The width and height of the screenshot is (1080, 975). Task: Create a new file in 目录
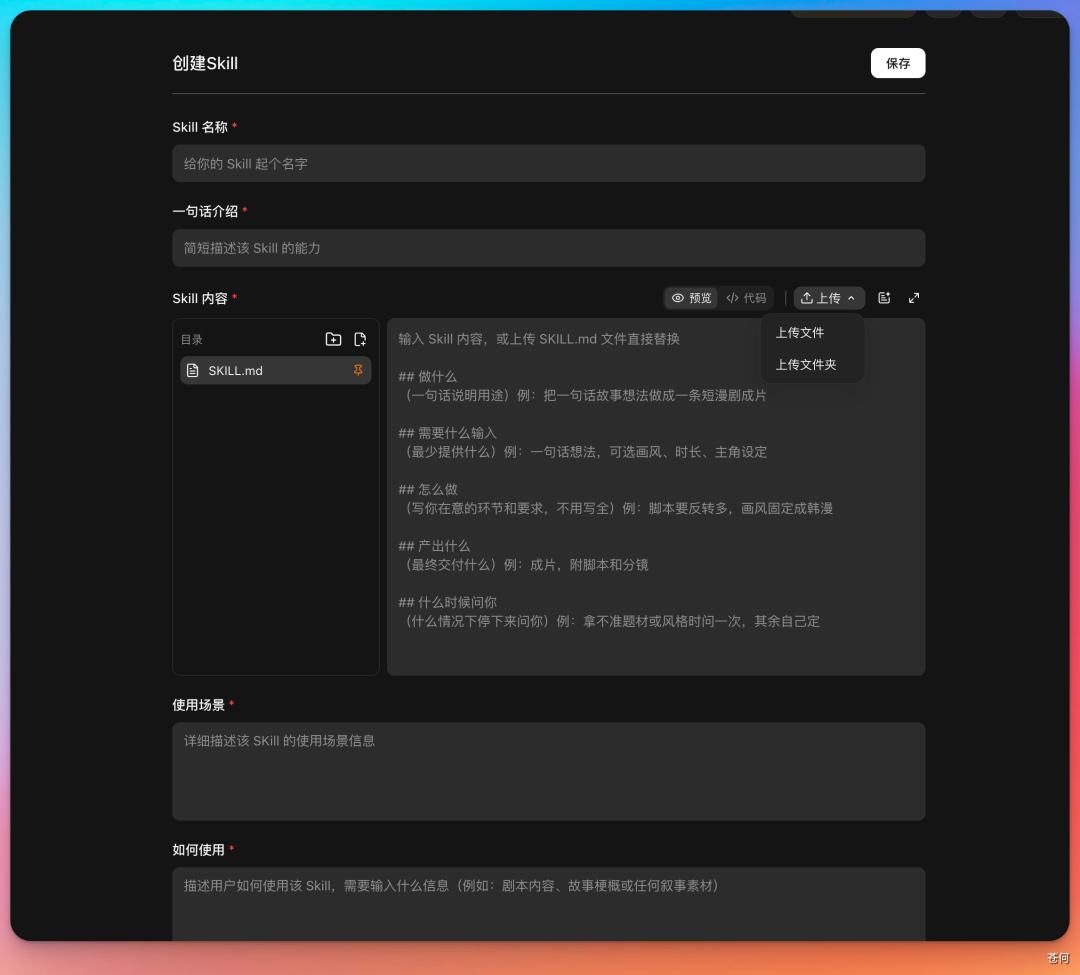(x=360, y=339)
